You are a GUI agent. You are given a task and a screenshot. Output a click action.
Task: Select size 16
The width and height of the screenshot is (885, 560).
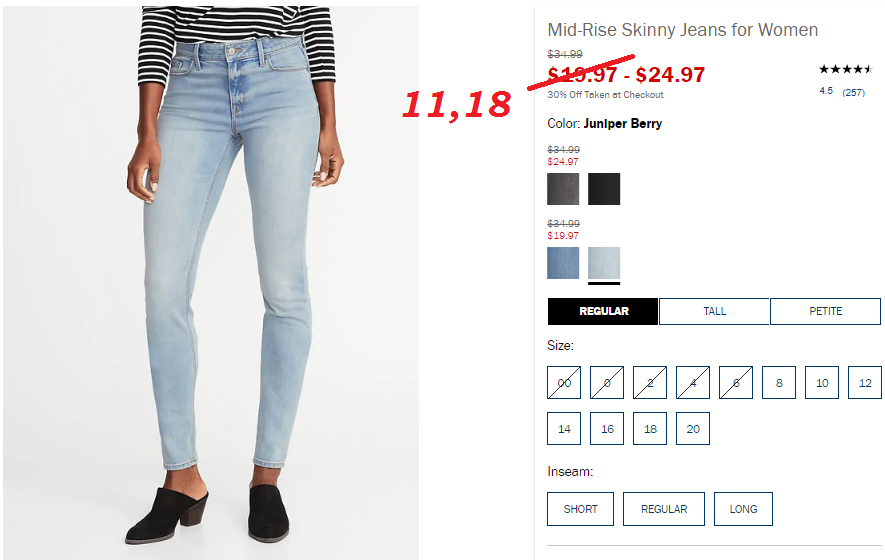pyautogui.click(x=607, y=428)
